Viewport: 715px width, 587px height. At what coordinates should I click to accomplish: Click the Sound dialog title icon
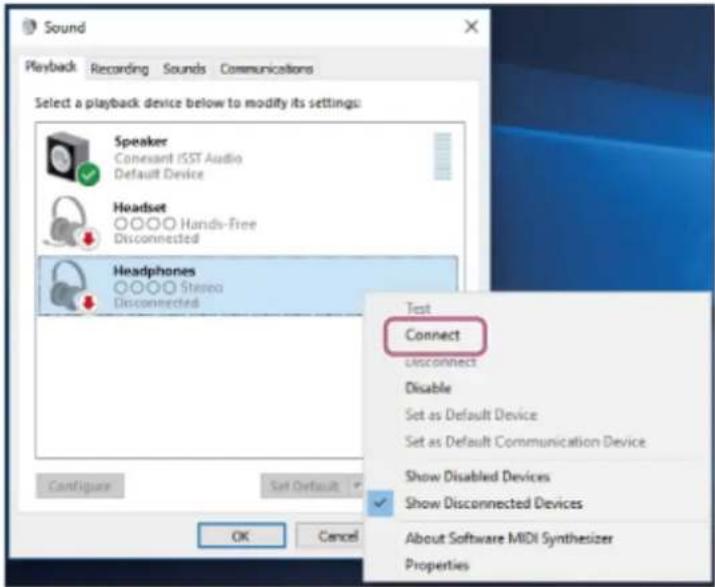30,27
